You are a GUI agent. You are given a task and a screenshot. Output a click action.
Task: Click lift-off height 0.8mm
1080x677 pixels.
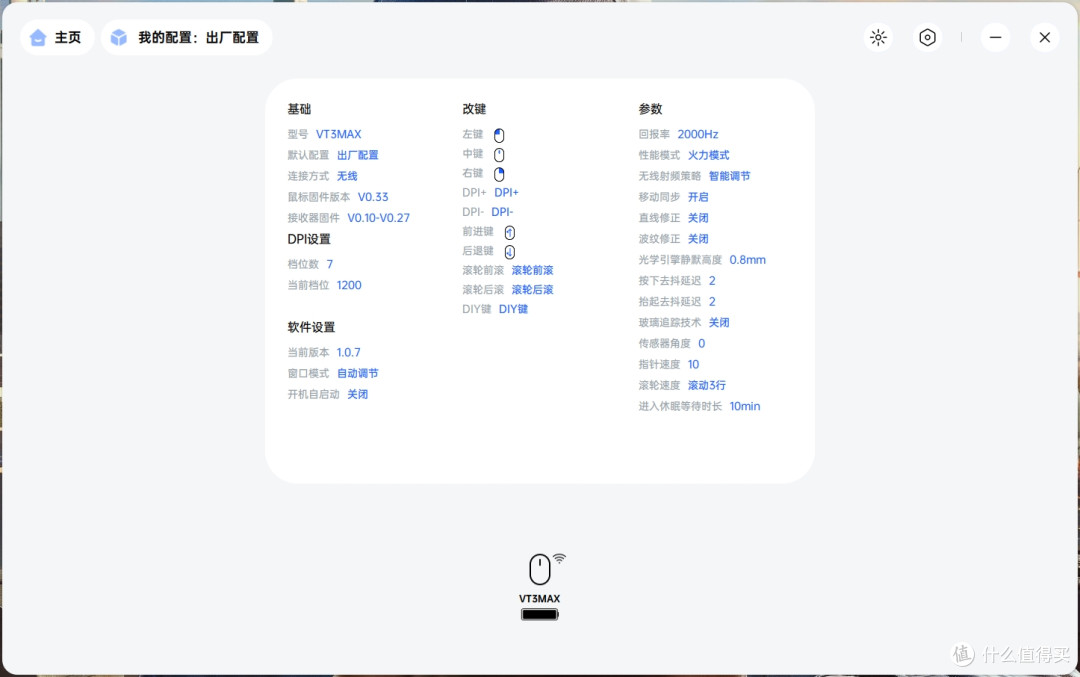click(747, 260)
